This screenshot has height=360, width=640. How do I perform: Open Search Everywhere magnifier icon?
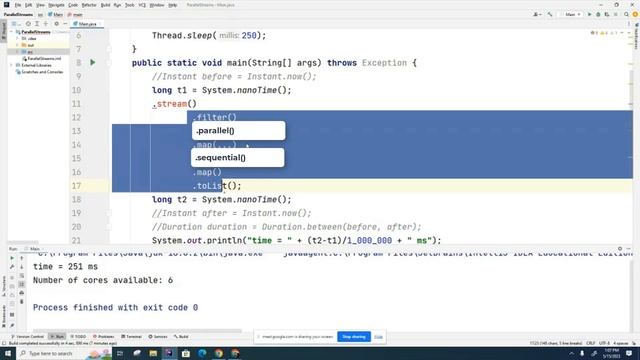pyautogui.click(x=626, y=14)
